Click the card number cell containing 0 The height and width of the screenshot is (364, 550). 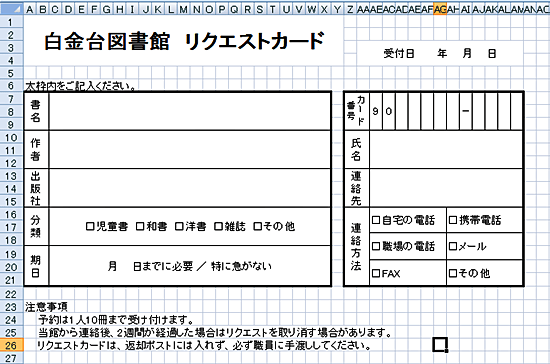point(389,111)
